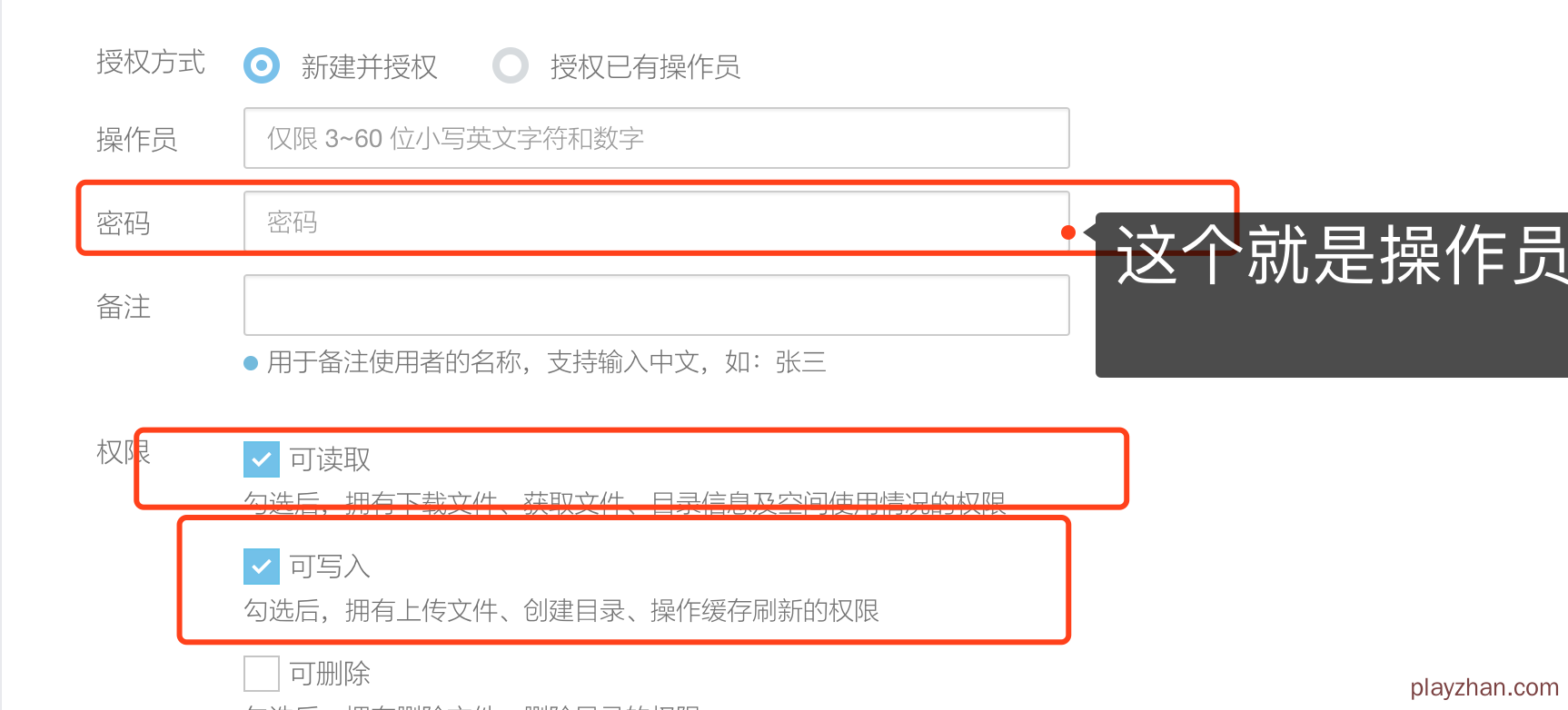Open the playzhan.com watermark link
Viewport: 1568px width, 710px height.
pyautogui.click(x=1484, y=687)
